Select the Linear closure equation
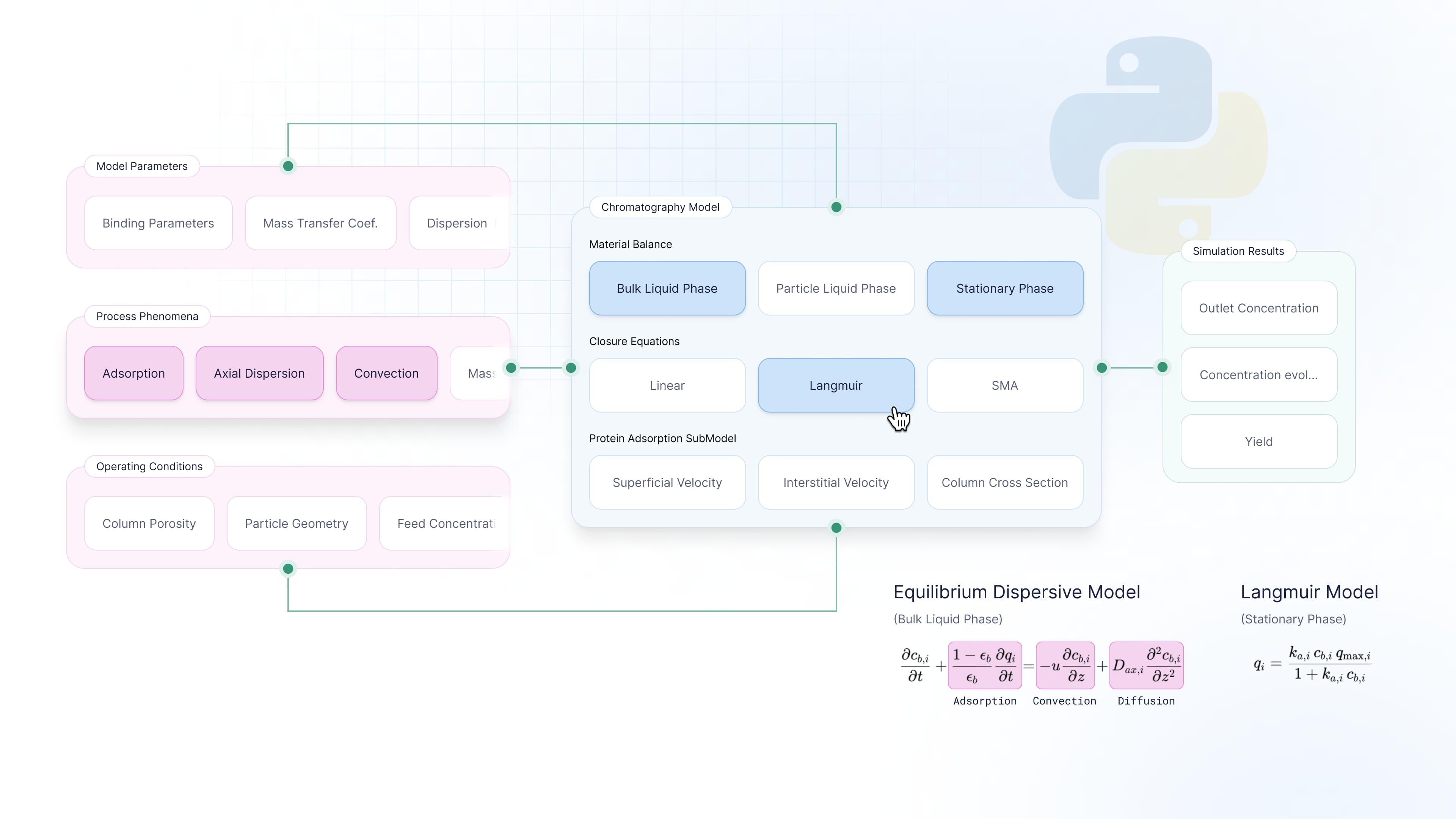The height and width of the screenshot is (819, 1456). point(667,386)
